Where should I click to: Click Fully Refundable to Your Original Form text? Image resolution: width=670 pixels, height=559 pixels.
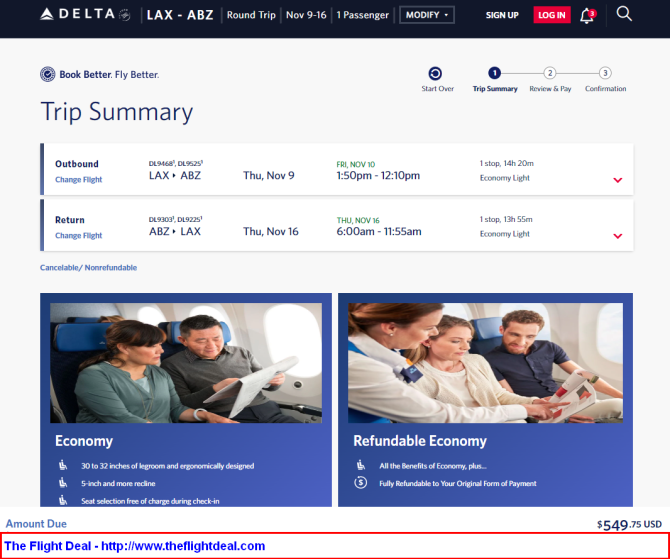click(x=458, y=483)
